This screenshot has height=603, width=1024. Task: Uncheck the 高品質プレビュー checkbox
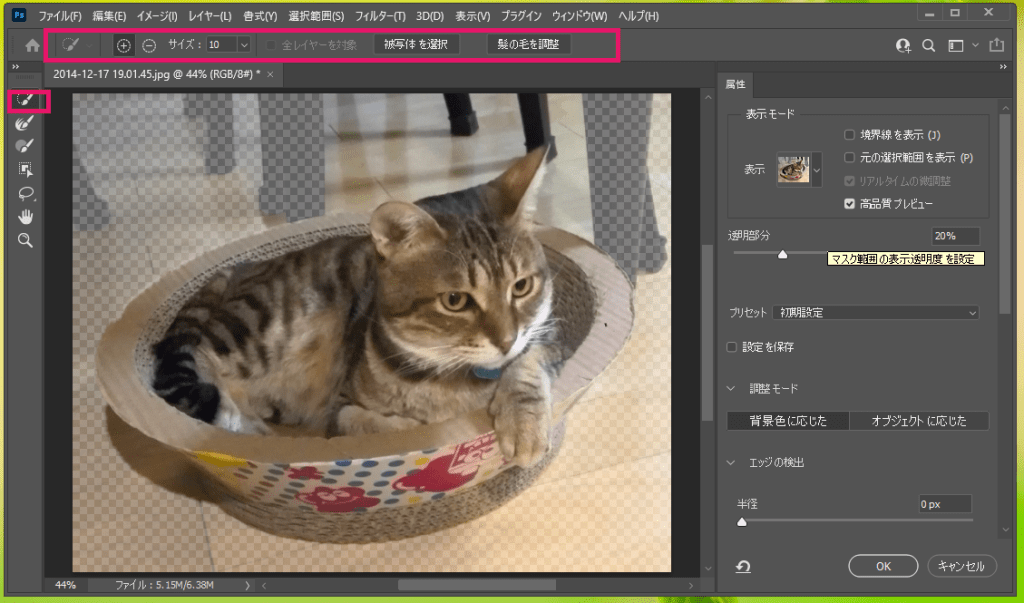point(849,204)
